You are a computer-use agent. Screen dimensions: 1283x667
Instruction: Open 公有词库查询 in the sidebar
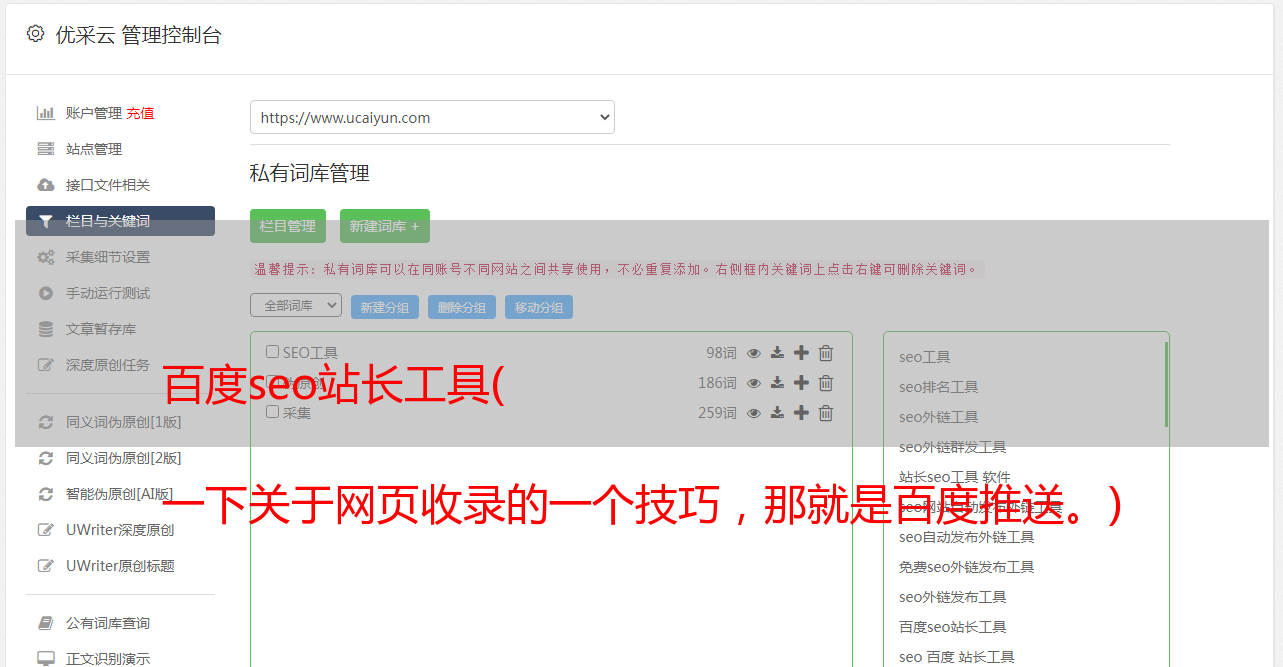pyautogui.click(x=108, y=623)
